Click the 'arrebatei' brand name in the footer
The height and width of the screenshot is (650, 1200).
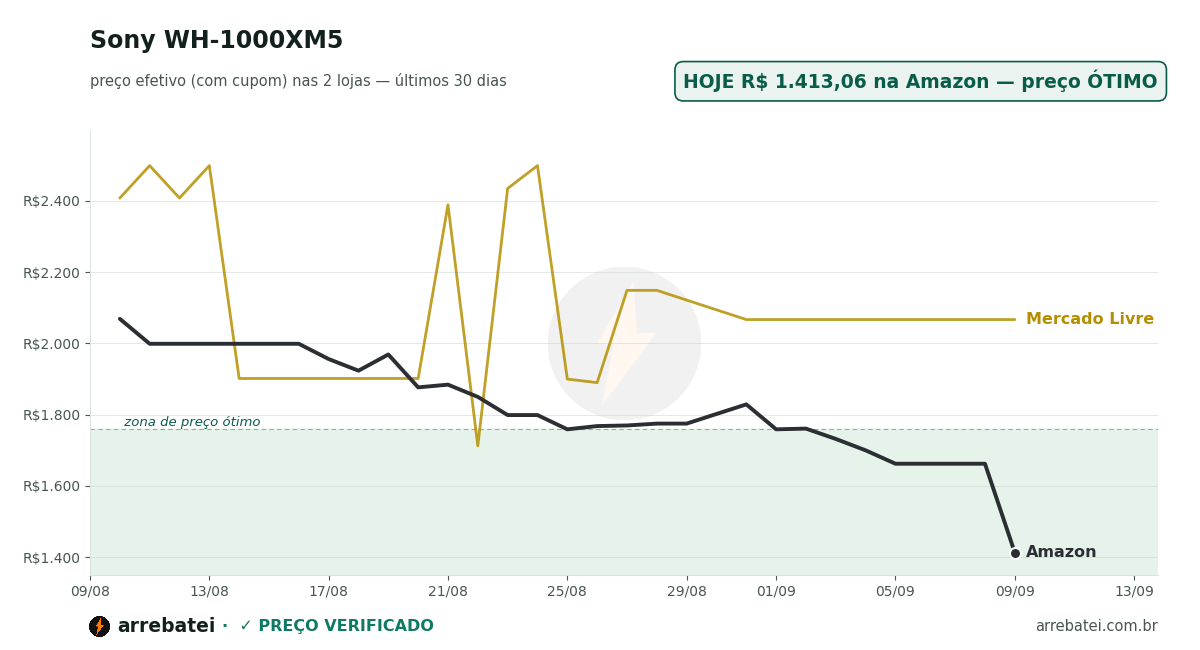click(x=166, y=626)
